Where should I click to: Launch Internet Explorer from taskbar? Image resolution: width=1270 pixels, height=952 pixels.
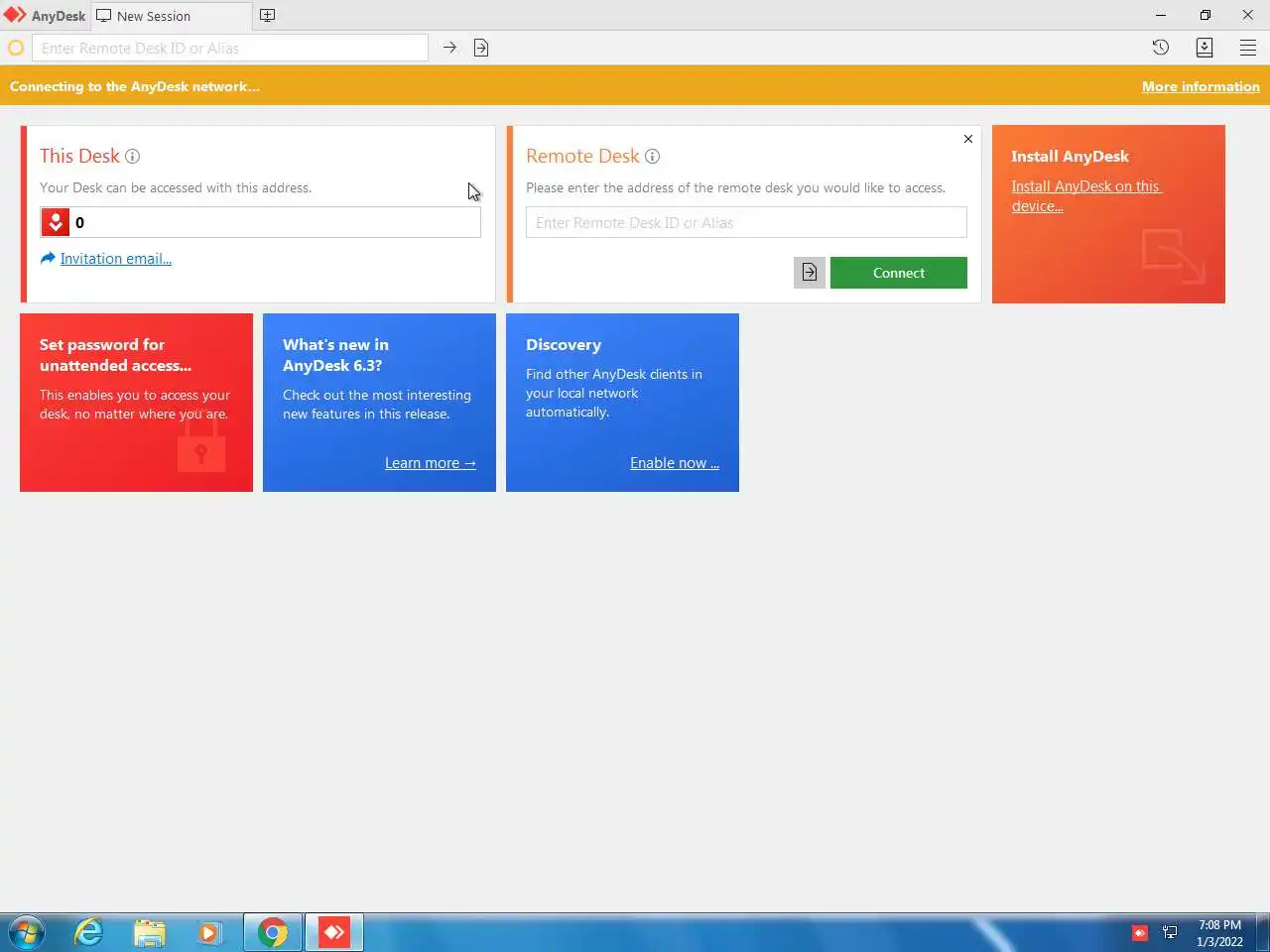[89, 932]
